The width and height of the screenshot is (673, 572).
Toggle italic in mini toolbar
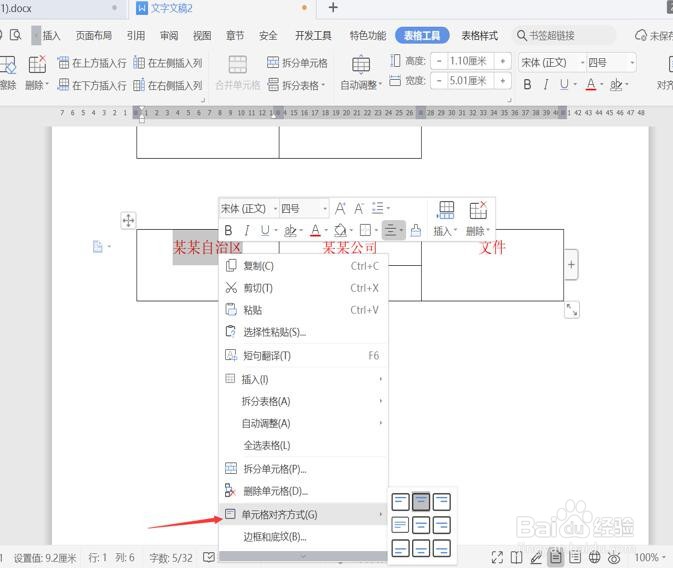pos(246,231)
